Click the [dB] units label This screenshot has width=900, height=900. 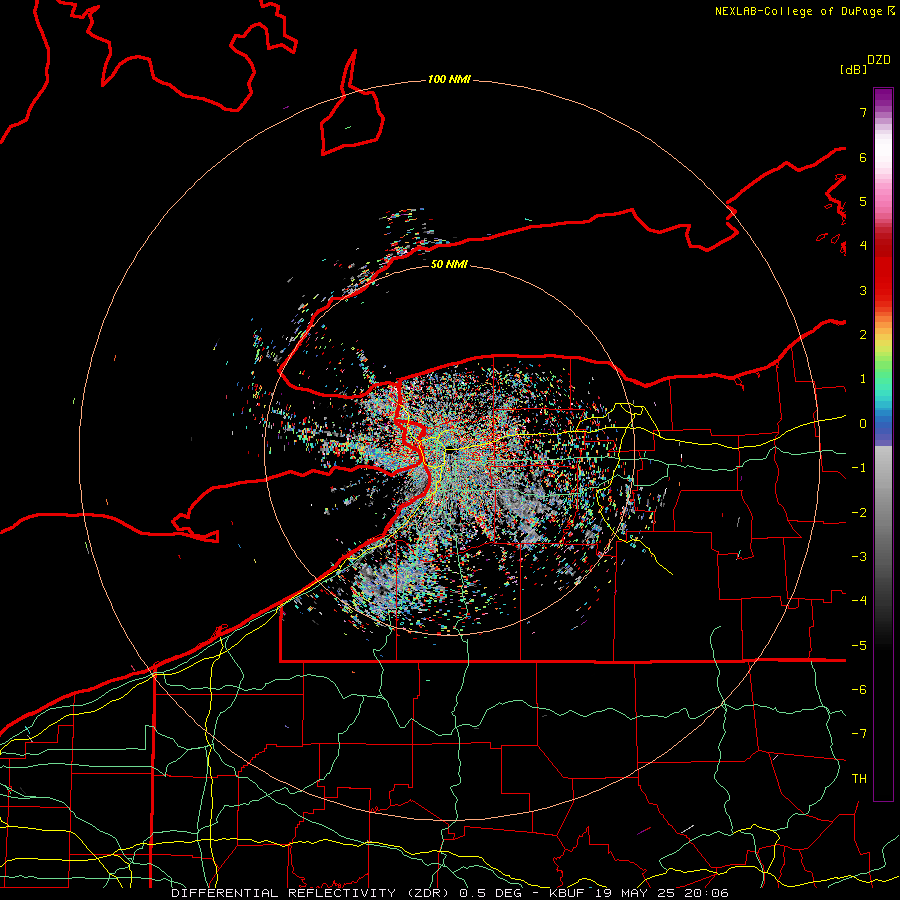(x=854, y=69)
